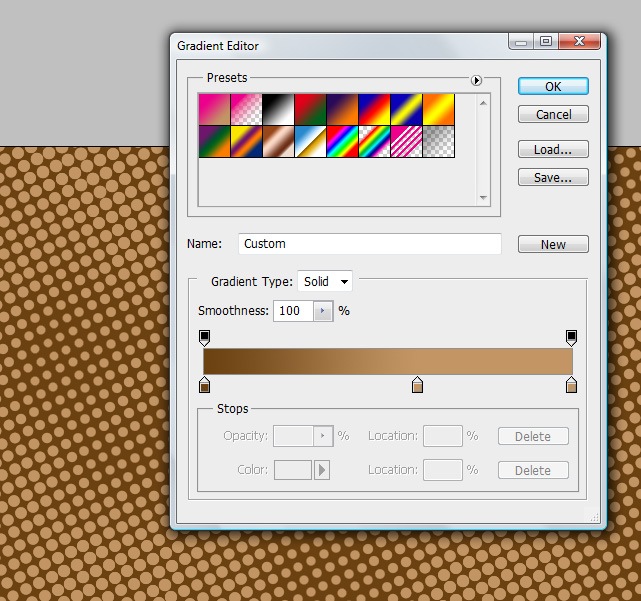Click the gradient Name text field

tap(370, 244)
